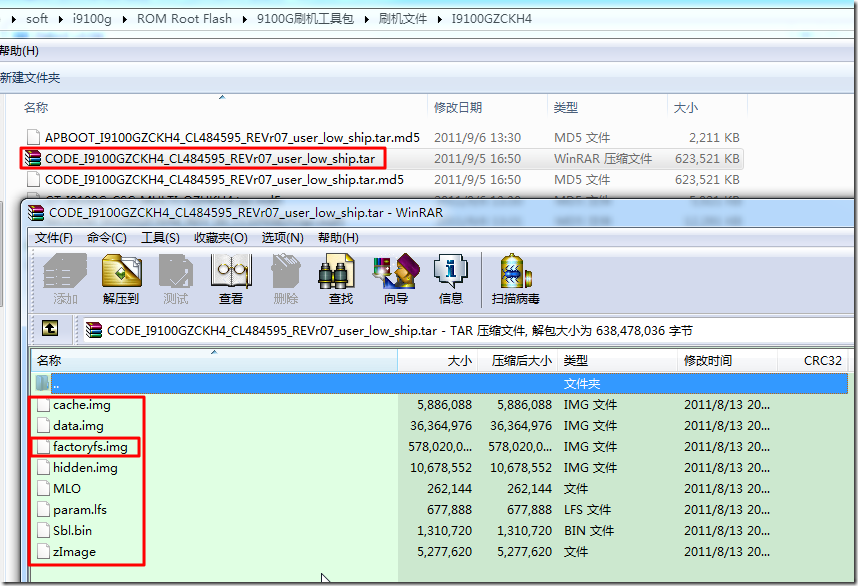Open the Wizard (向导) toolbar icon
The image size is (858, 586).
pos(396,271)
